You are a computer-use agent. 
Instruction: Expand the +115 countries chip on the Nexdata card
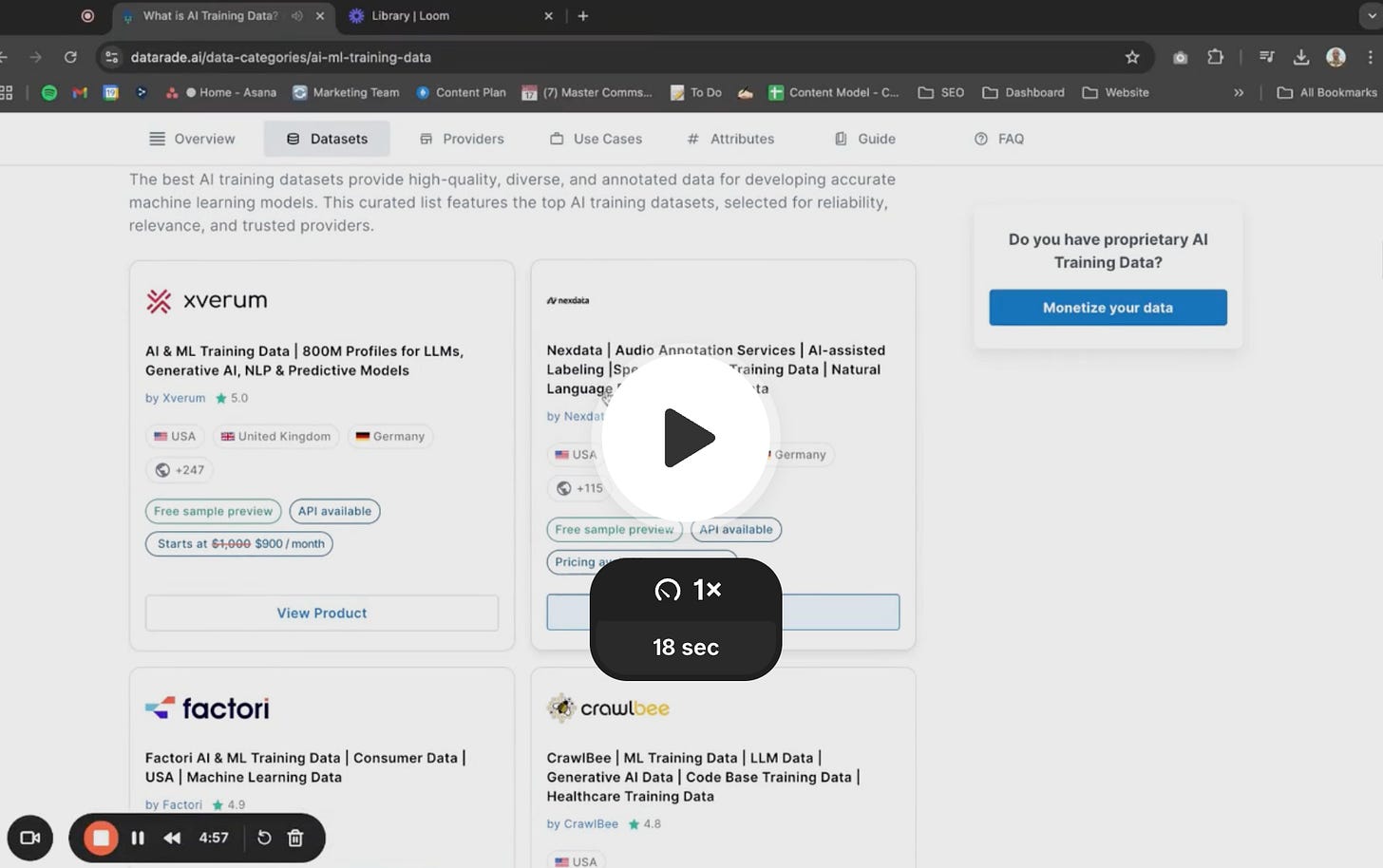point(580,488)
